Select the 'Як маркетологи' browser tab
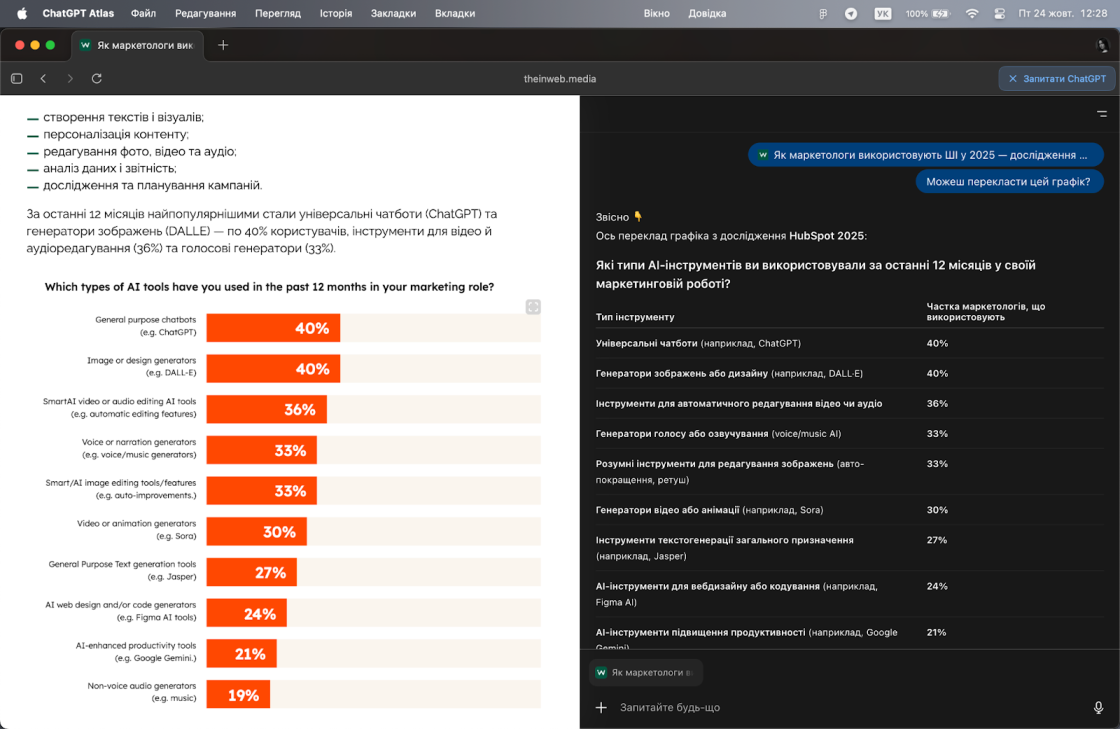1120x729 pixels. pos(137,45)
